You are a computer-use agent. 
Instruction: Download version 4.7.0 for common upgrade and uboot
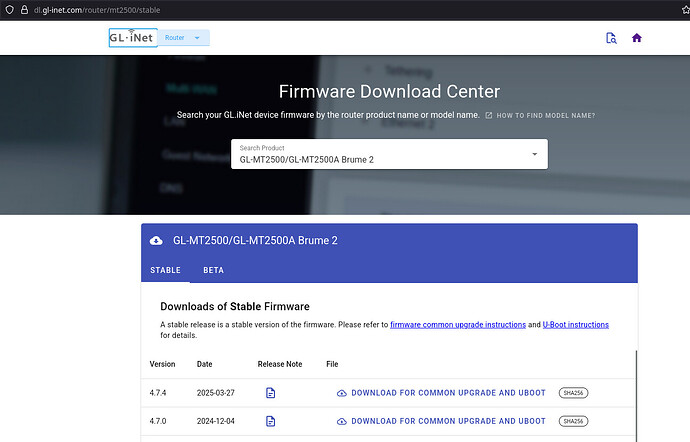[441, 421]
